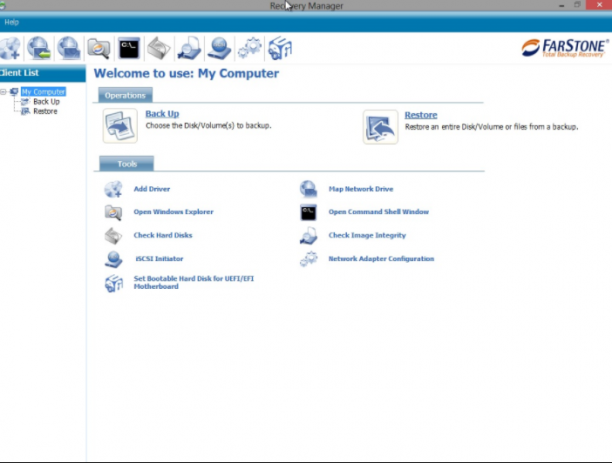Click Set Bootable Hard Disk for UEFI/EFI link

point(194,282)
